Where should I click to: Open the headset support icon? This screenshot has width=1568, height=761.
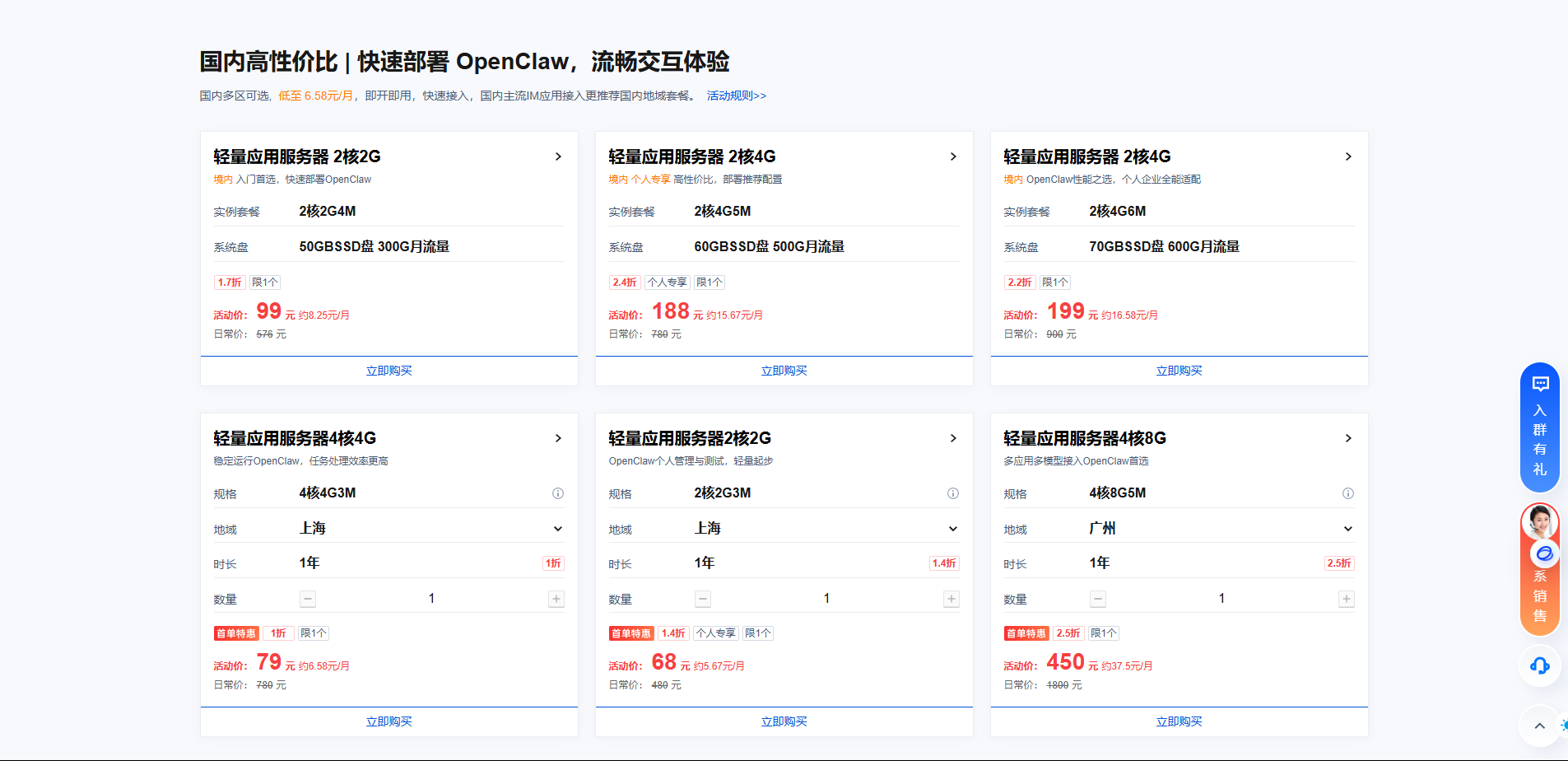(x=1539, y=665)
